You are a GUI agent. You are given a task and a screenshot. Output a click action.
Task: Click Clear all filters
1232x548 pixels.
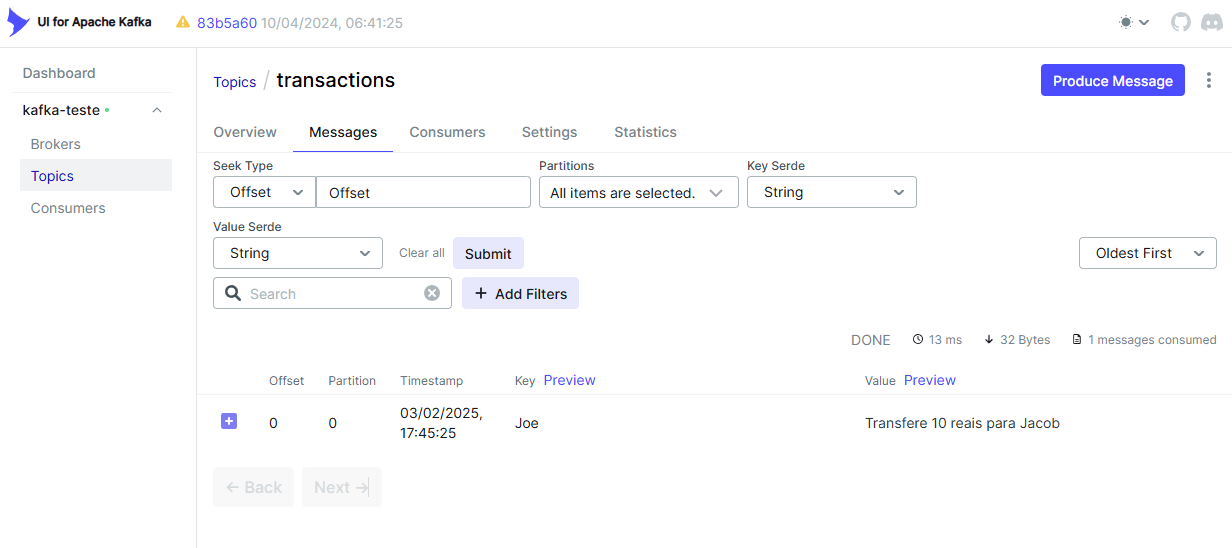click(422, 253)
